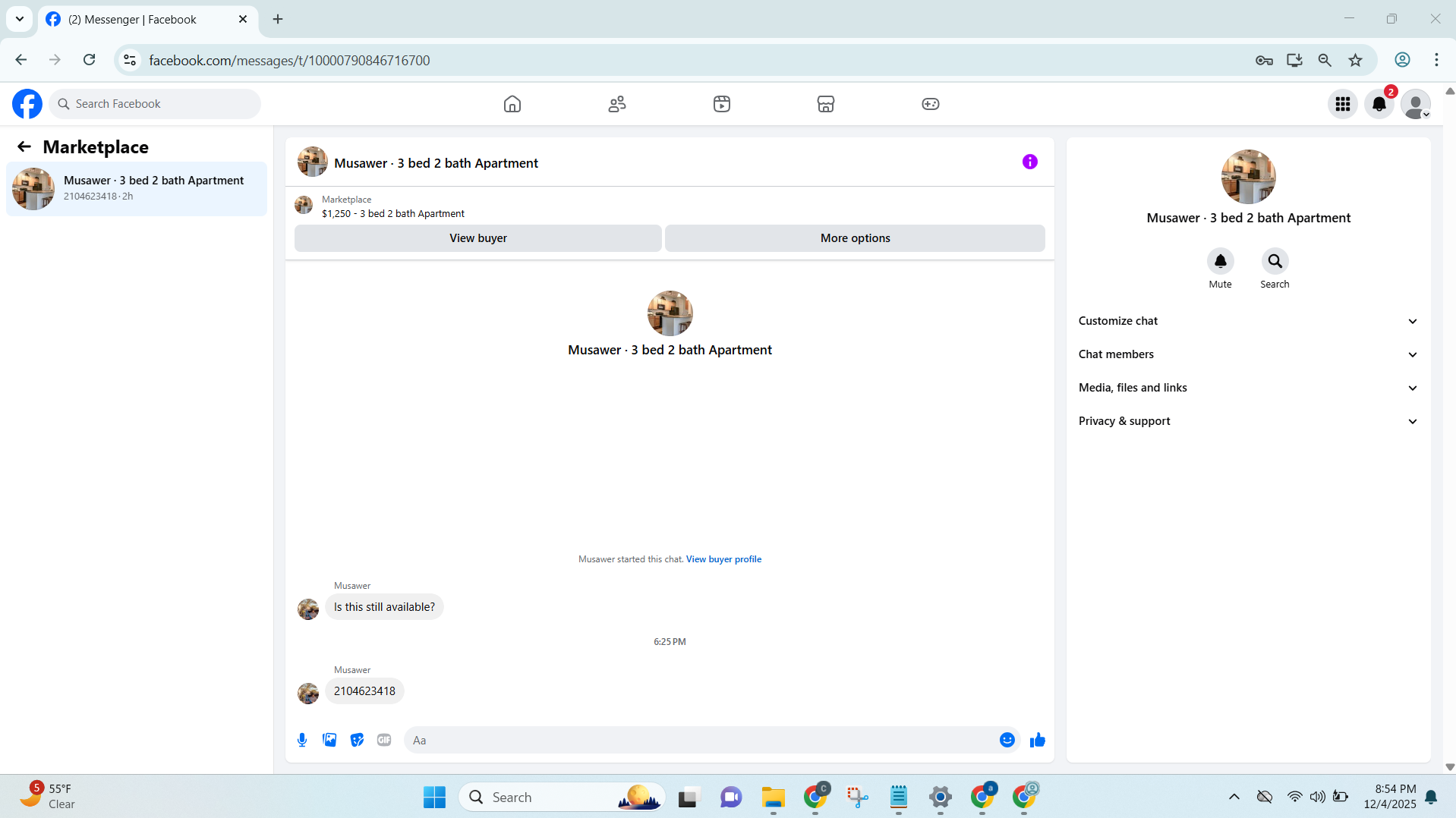The width and height of the screenshot is (1456, 818).
Task: Mute this conversation with bell icon
Action: (1221, 261)
